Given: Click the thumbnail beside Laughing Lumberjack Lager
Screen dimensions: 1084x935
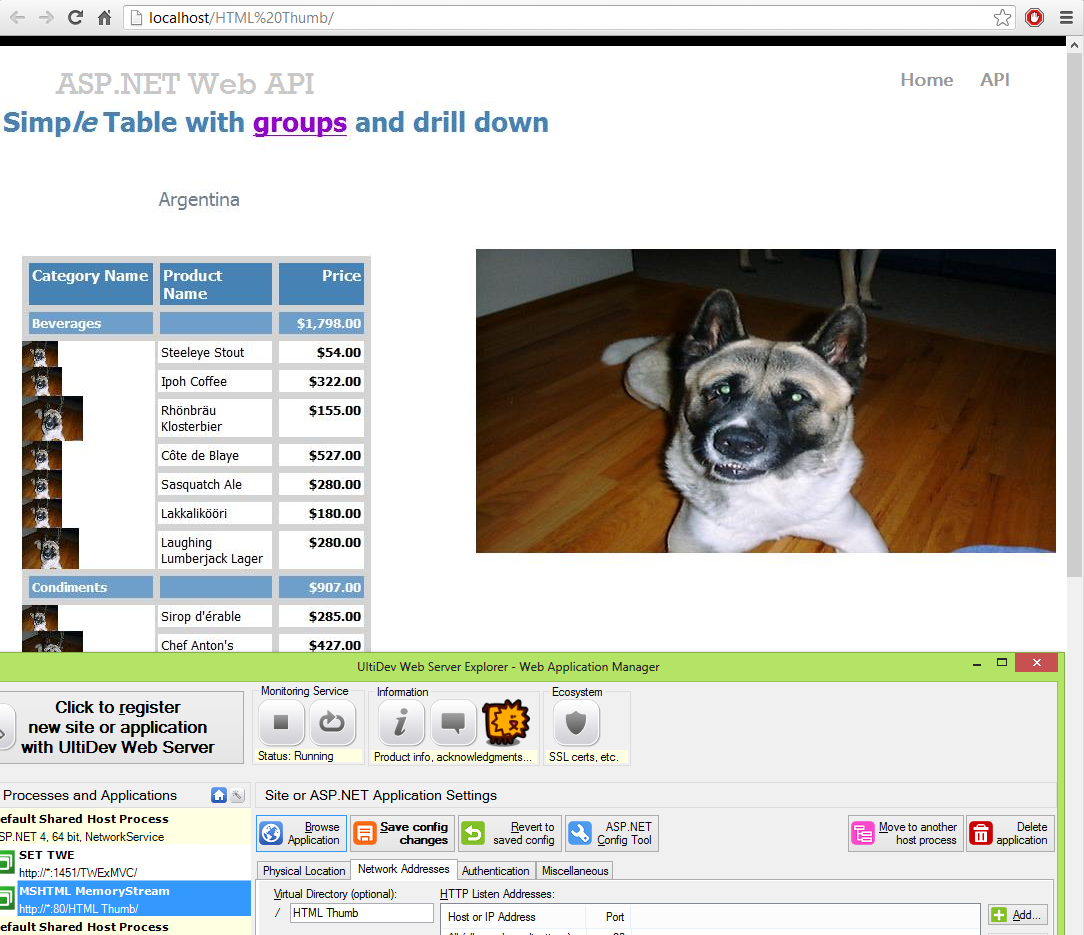Looking at the screenshot, I should [50, 548].
